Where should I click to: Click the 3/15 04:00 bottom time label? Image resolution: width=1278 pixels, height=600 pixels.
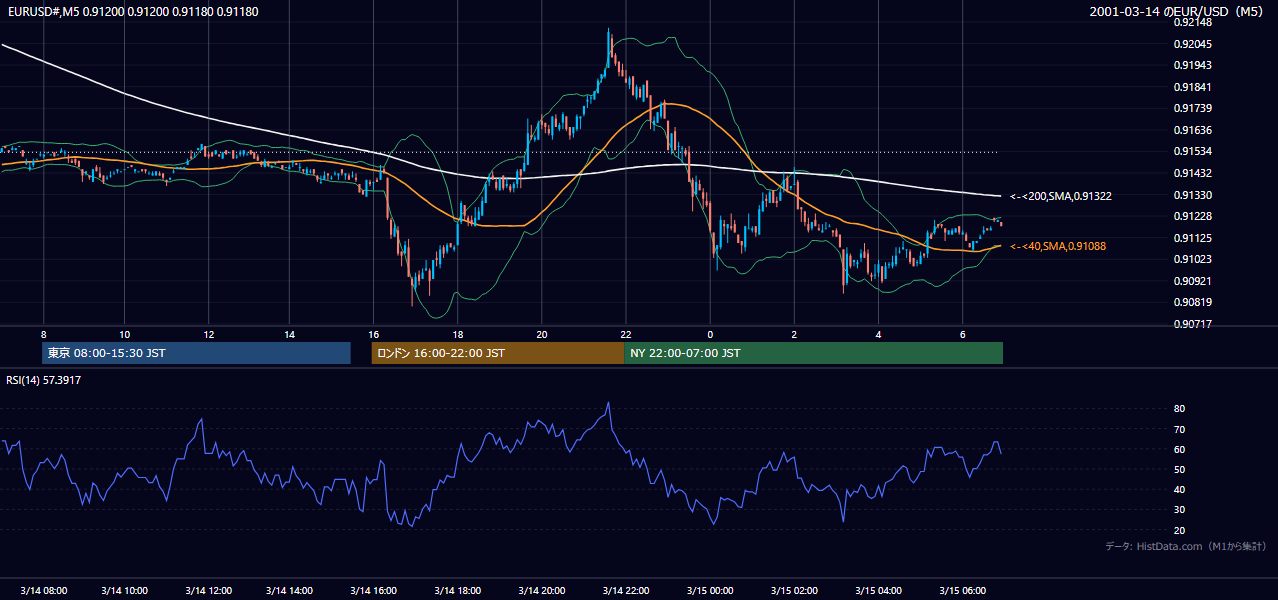878,590
